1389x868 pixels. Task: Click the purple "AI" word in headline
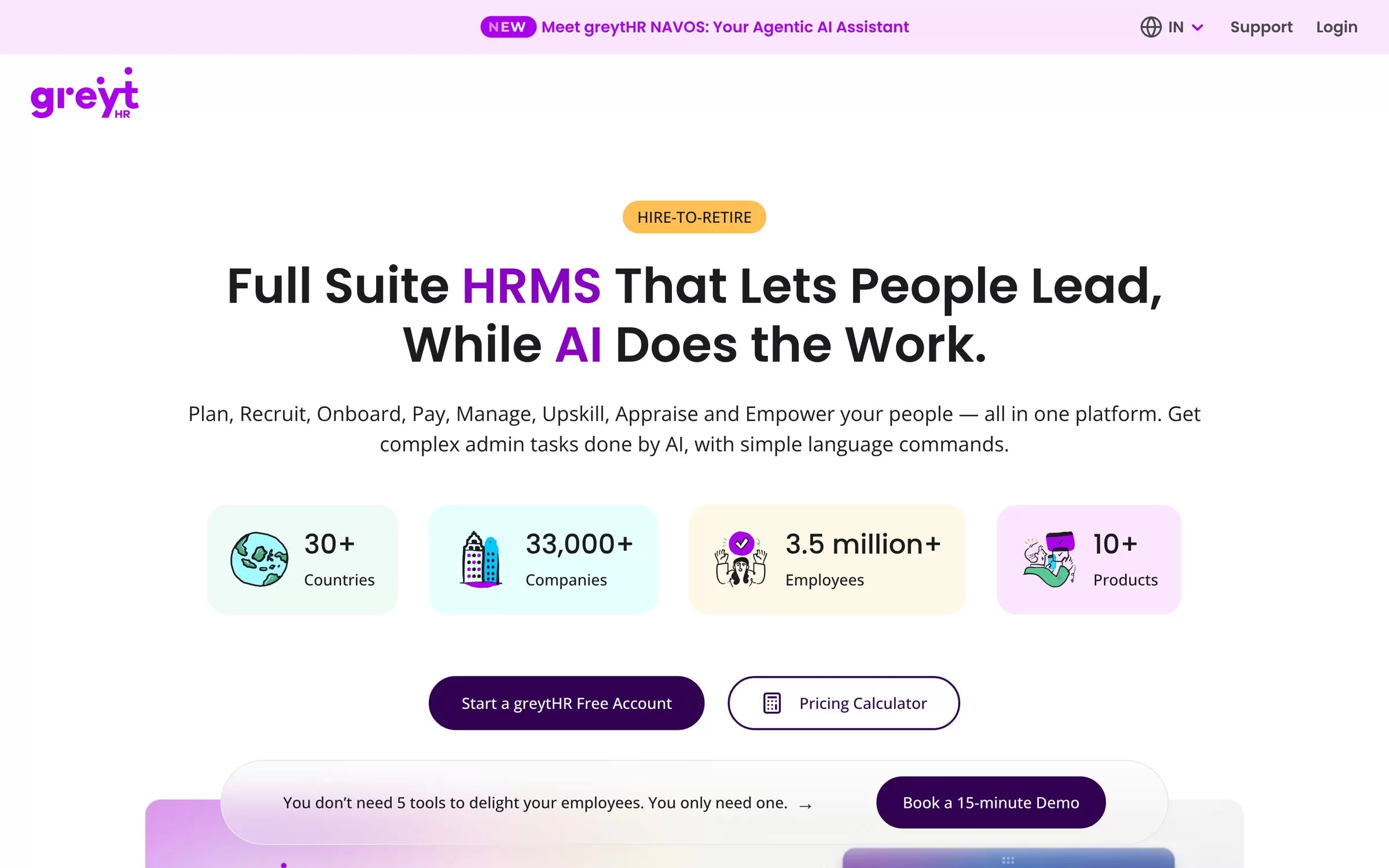(578, 345)
